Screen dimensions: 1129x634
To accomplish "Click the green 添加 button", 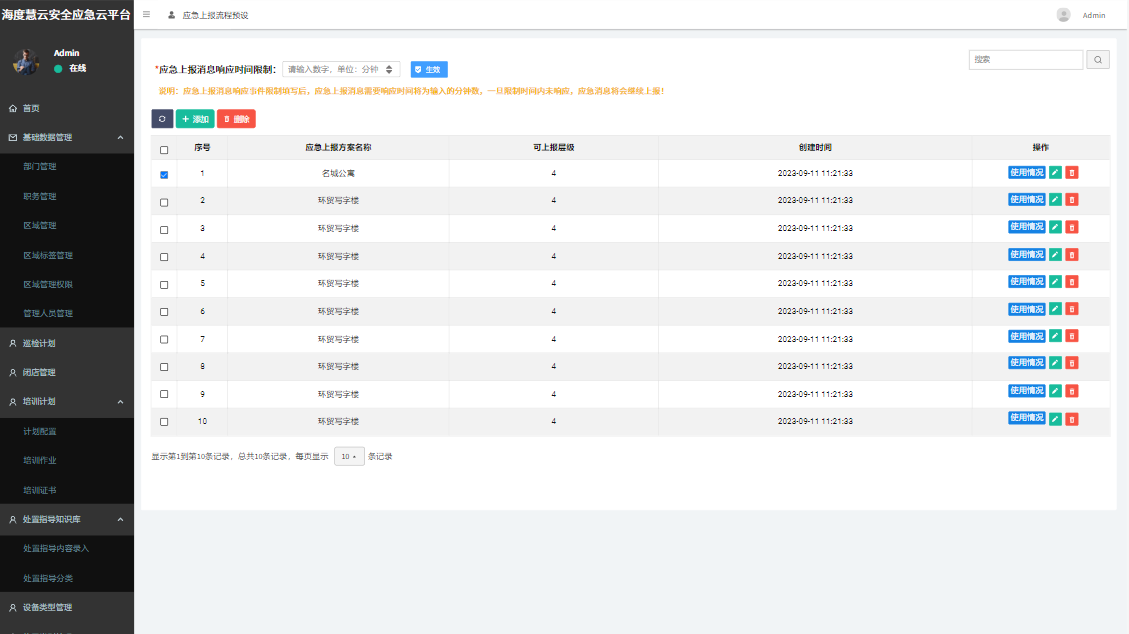I will (195, 119).
